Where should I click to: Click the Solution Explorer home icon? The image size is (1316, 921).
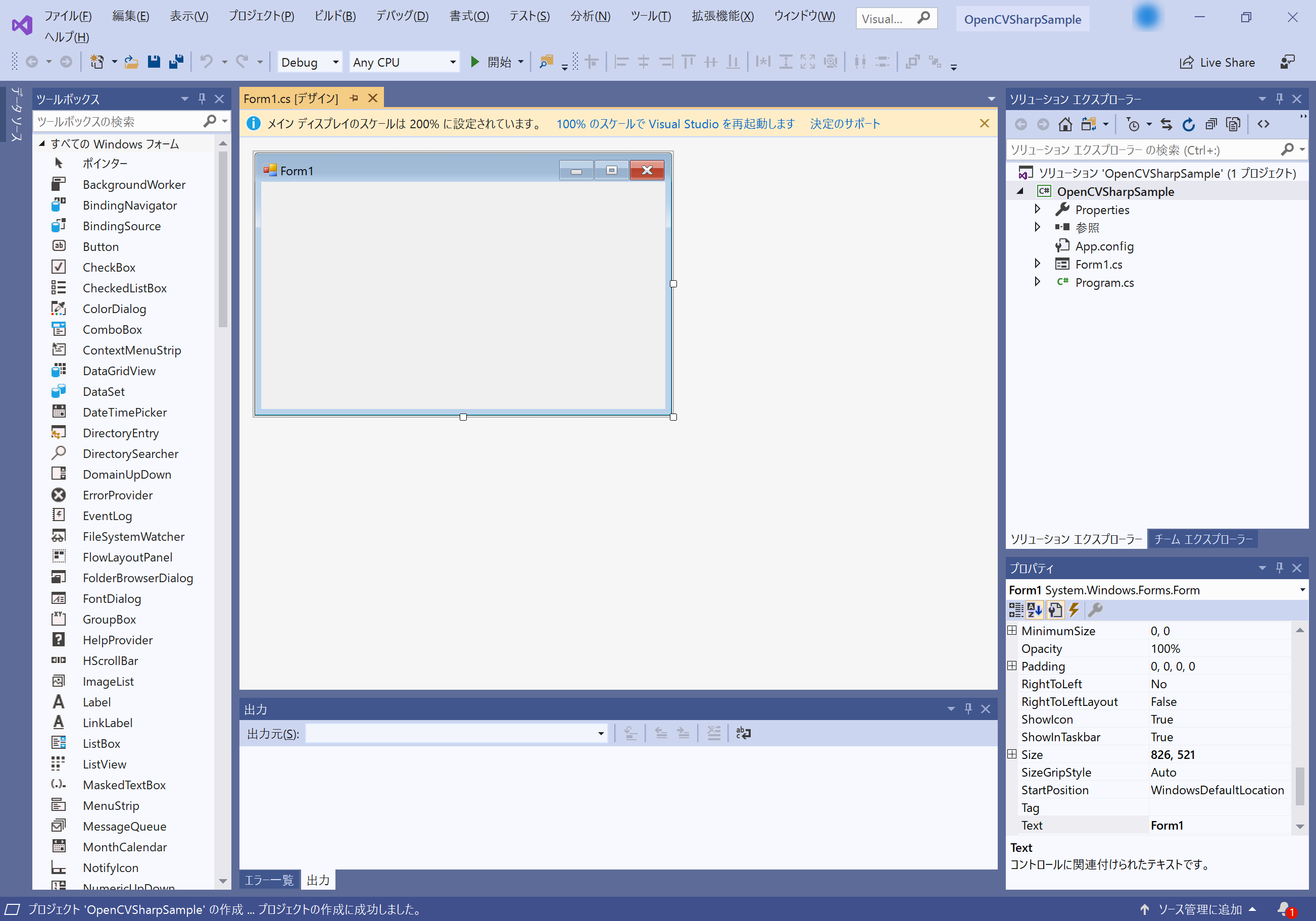coord(1065,124)
